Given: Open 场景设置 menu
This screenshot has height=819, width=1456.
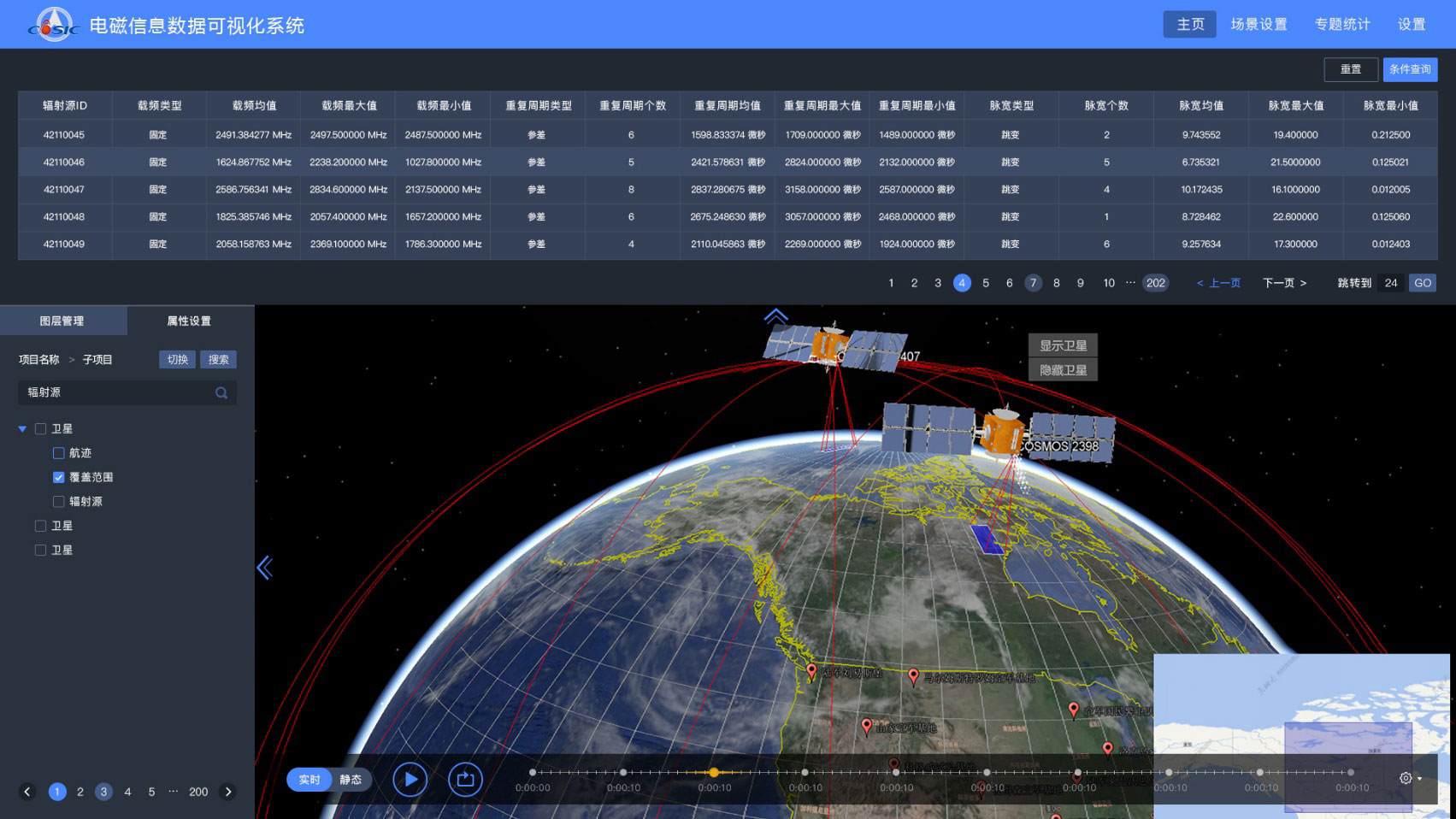Looking at the screenshot, I should tap(1259, 24).
